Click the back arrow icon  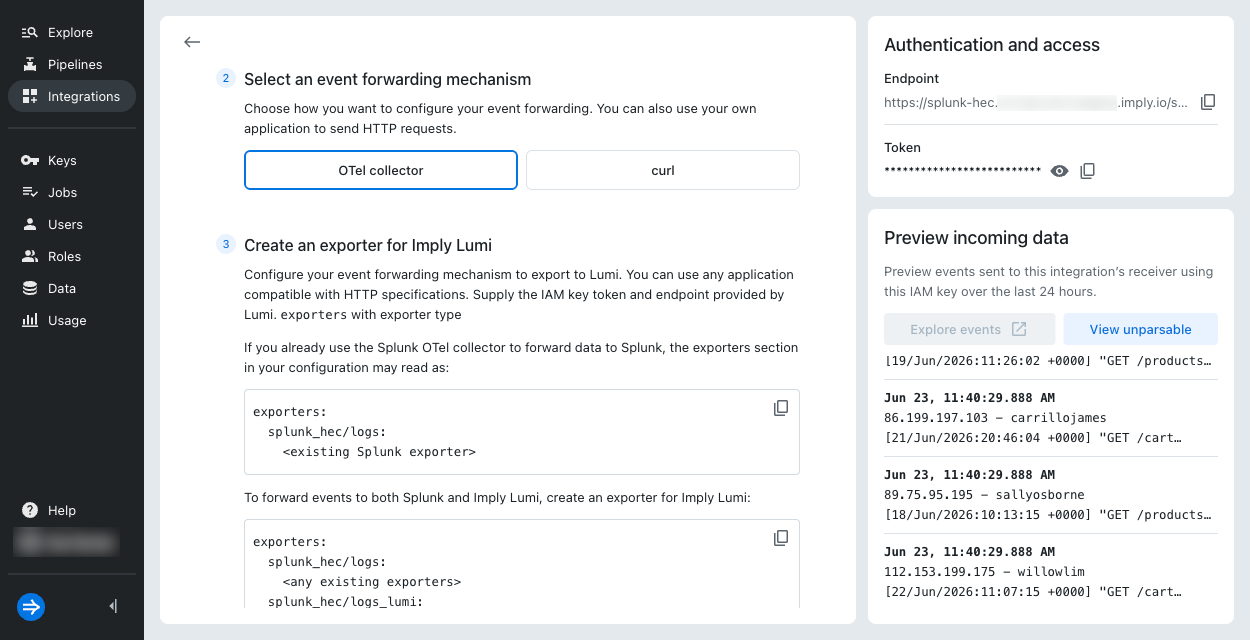[x=192, y=42]
